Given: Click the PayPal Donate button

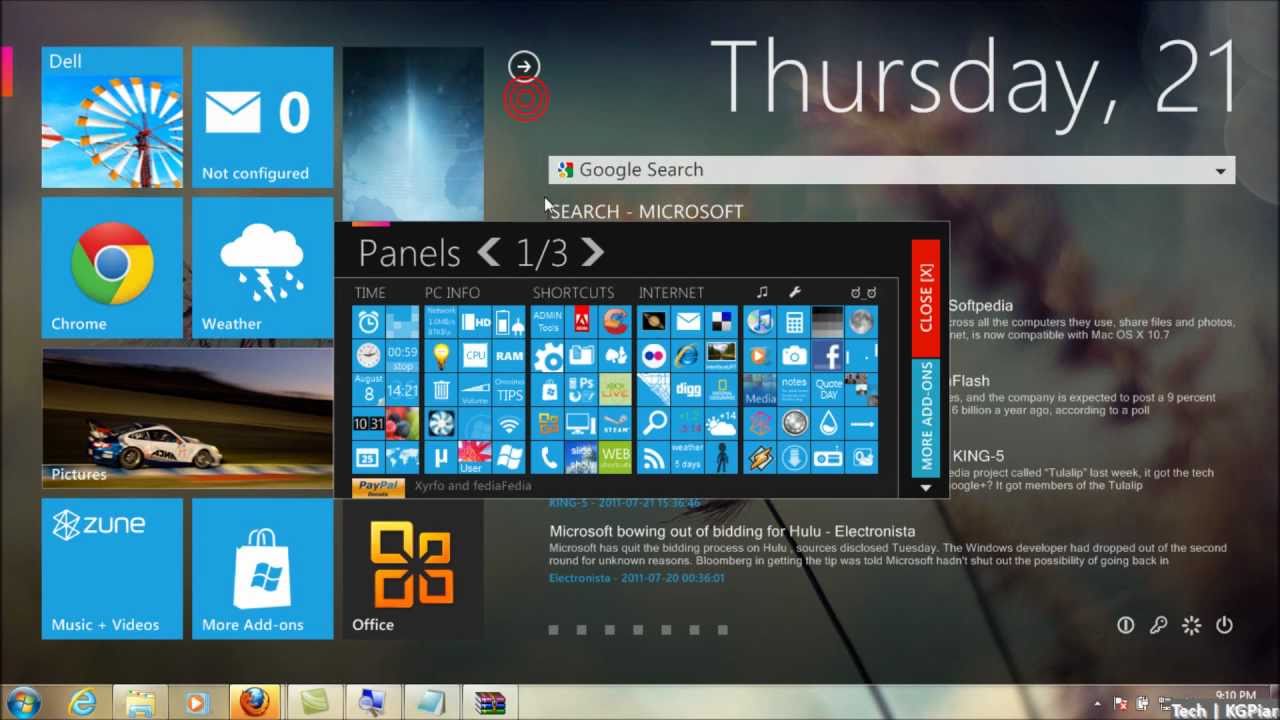Looking at the screenshot, I should [x=378, y=487].
